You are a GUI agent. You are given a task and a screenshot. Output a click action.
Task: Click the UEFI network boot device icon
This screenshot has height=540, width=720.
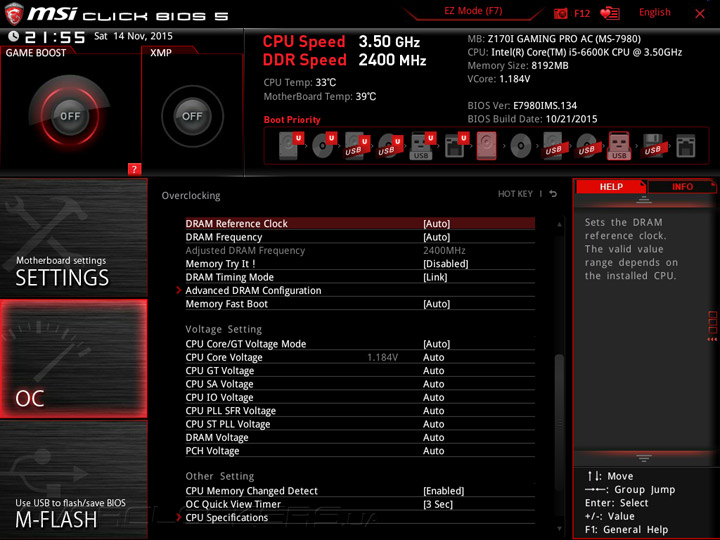[x=456, y=146]
